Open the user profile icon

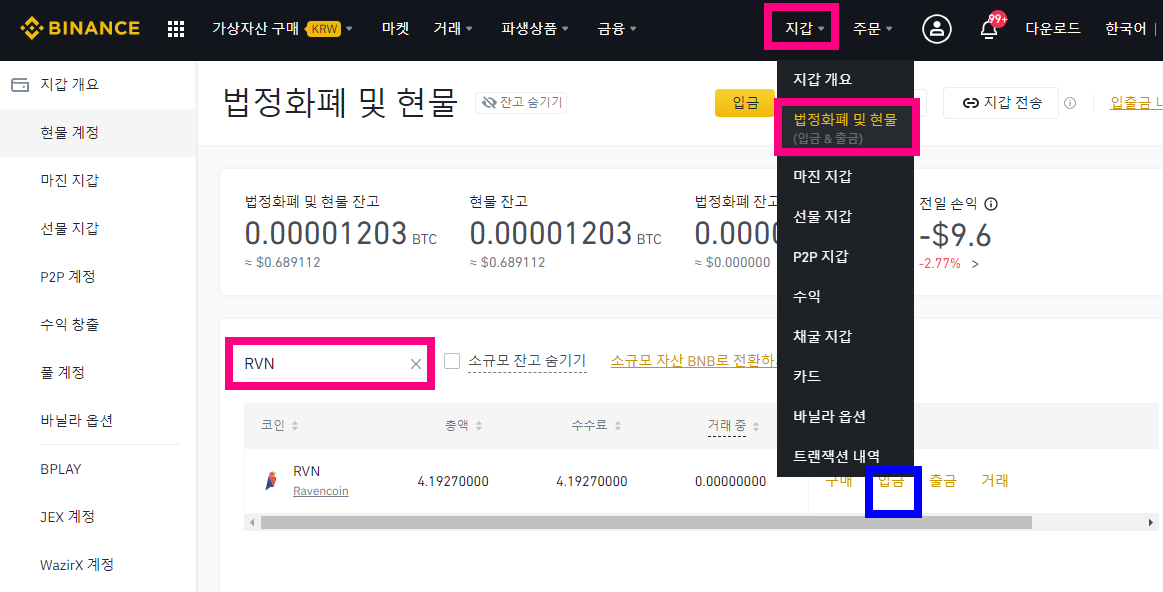click(937, 29)
